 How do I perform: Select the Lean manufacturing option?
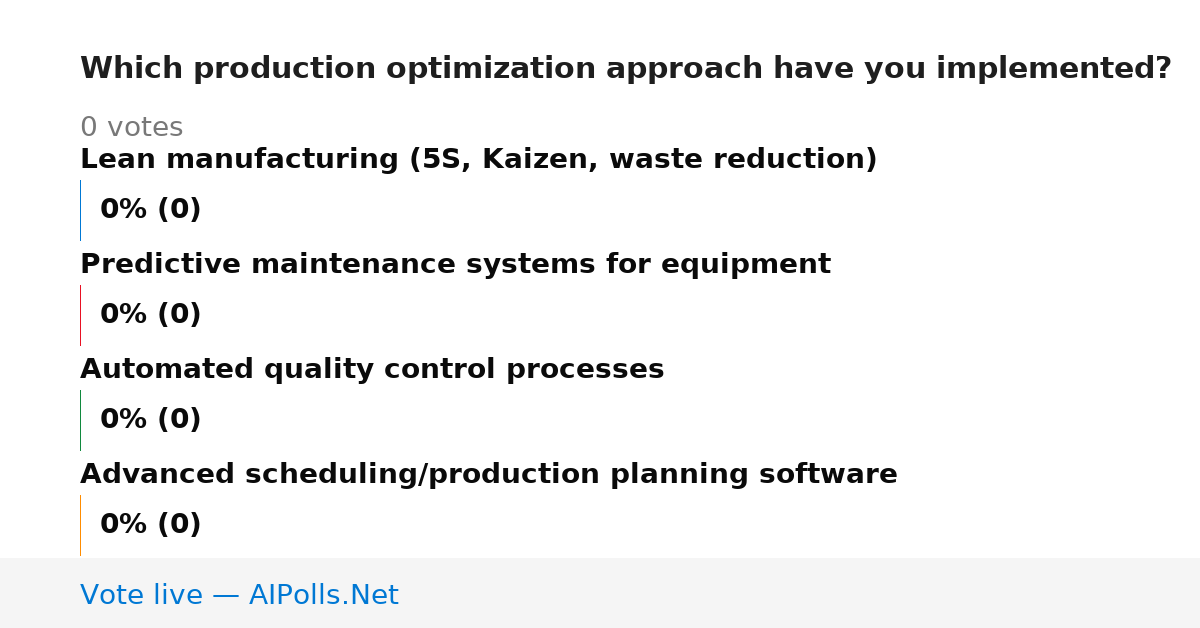[x=478, y=160]
